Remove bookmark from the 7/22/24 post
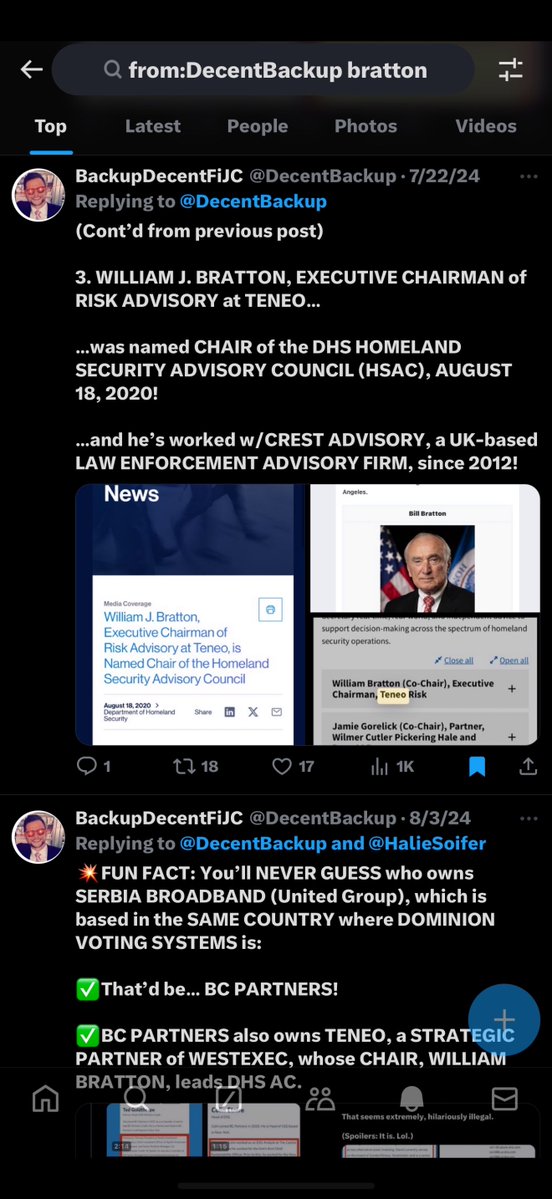552x1199 pixels. click(476, 765)
